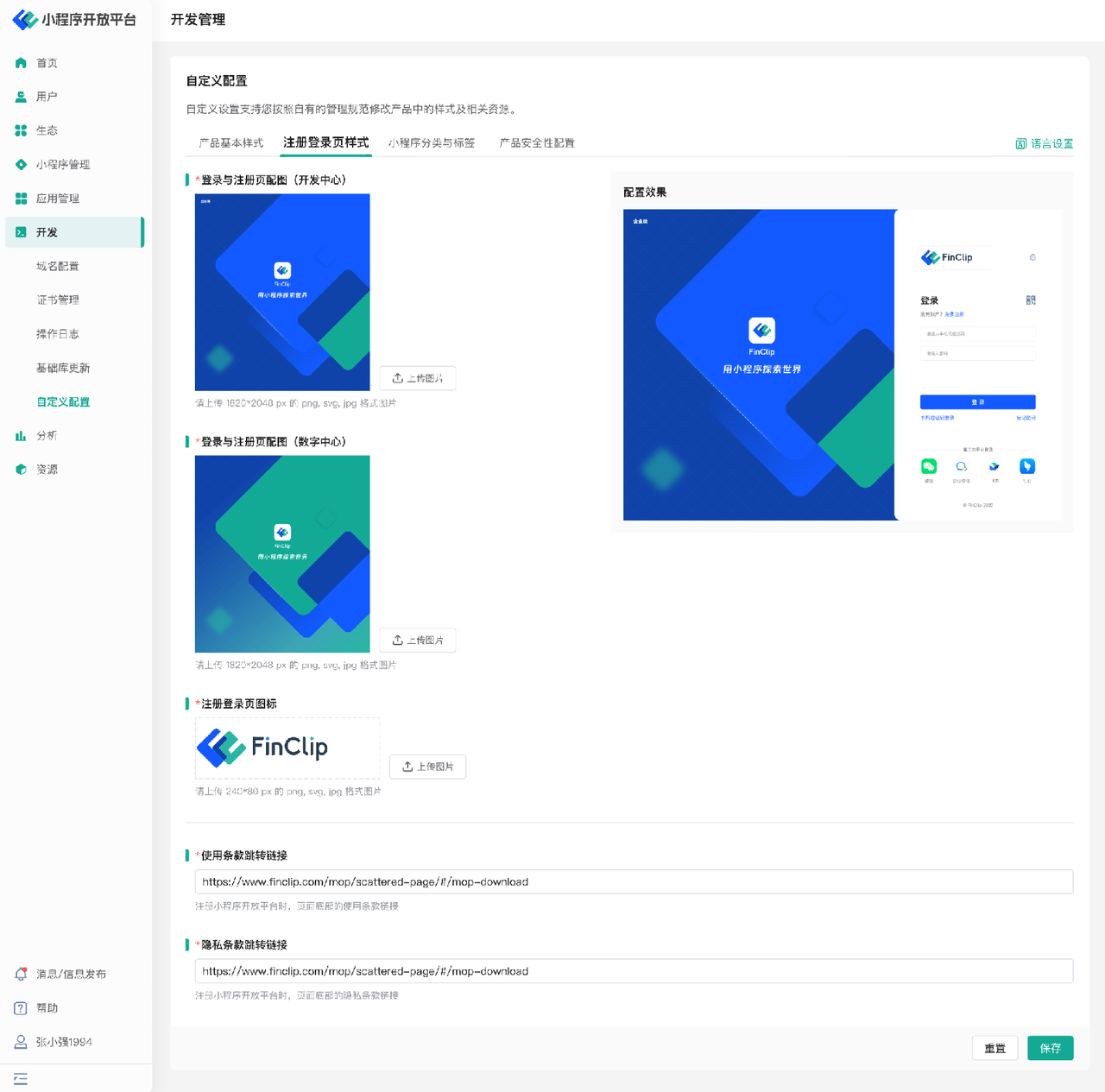The height and width of the screenshot is (1092, 1105).
Task: Click the 使用条款跳转链接 URL input field
Action: click(x=634, y=881)
